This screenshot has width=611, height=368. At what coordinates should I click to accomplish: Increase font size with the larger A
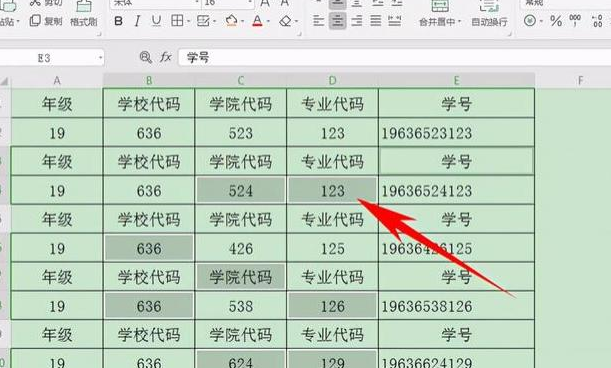(265, 3)
